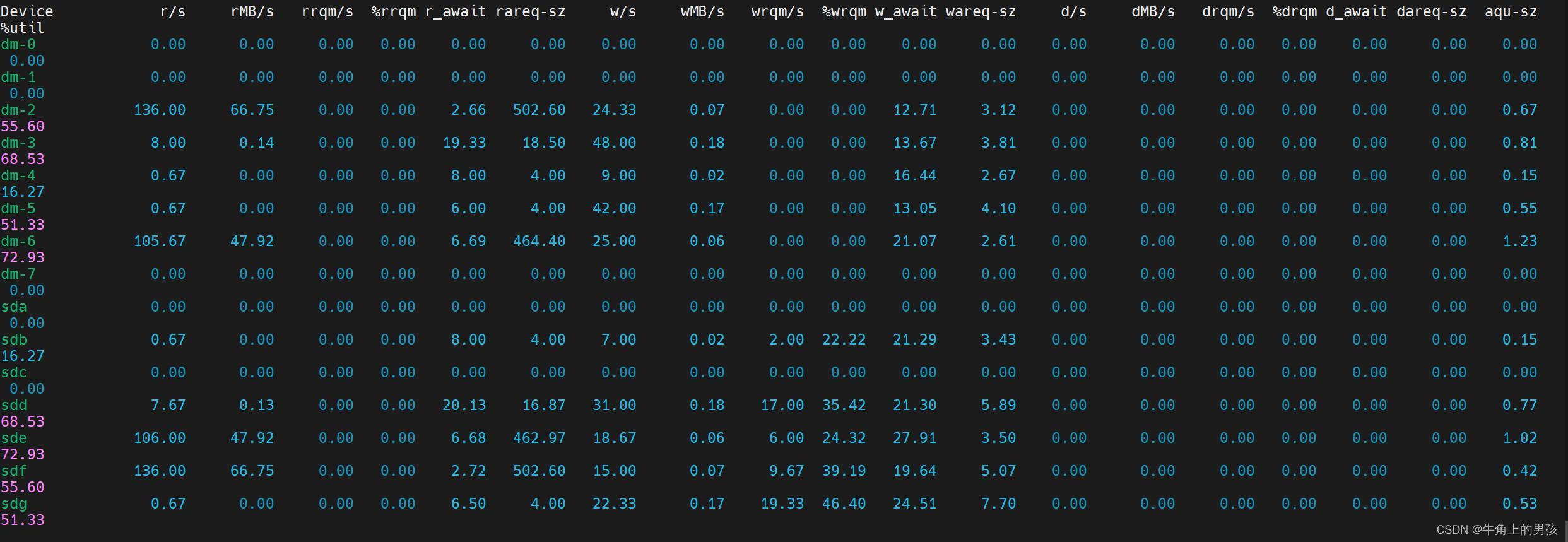Select device name sde
This screenshot has width=1568, height=542.
pyautogui.click(x=14, y=438)
